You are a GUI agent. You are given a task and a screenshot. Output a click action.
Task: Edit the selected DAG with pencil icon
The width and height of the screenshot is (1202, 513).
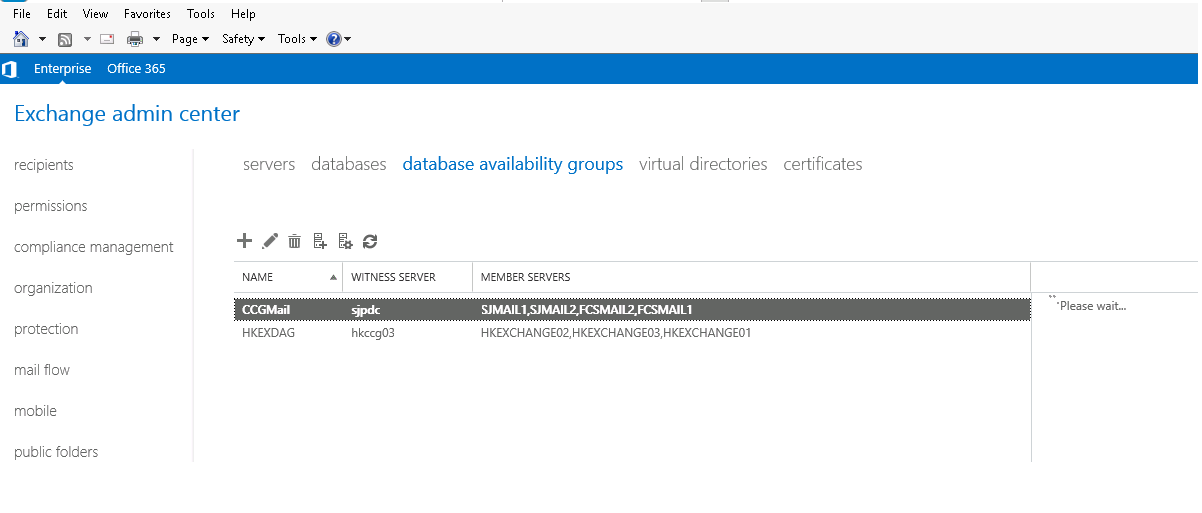tap(270, 241)
